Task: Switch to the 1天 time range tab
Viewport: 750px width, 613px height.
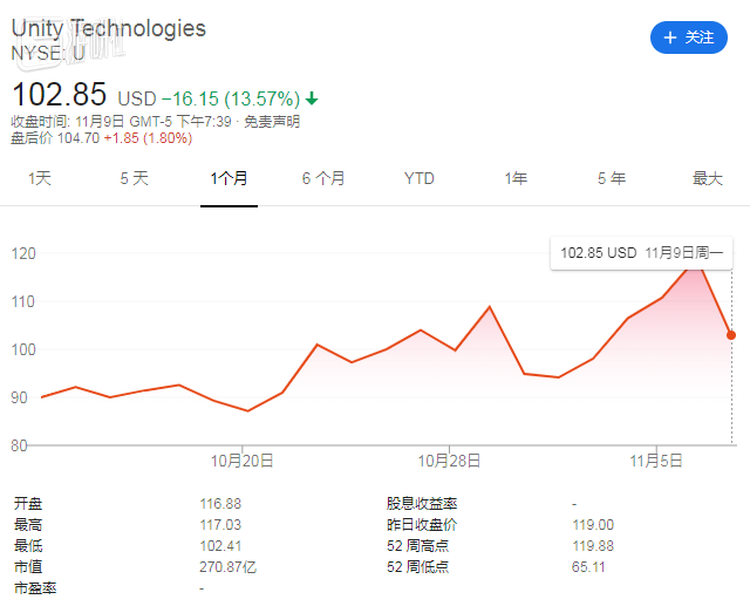Action: (39, 178)
